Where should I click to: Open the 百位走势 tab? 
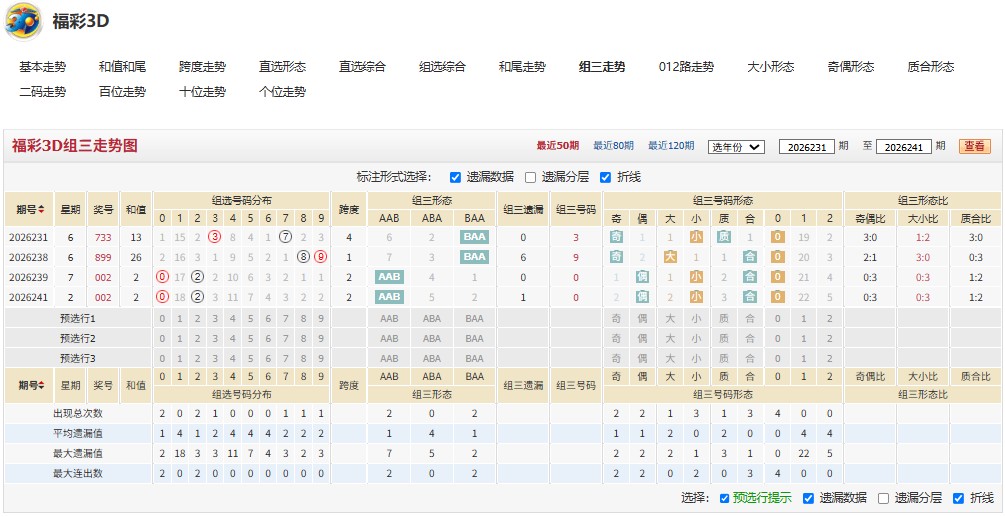[122, 92]
